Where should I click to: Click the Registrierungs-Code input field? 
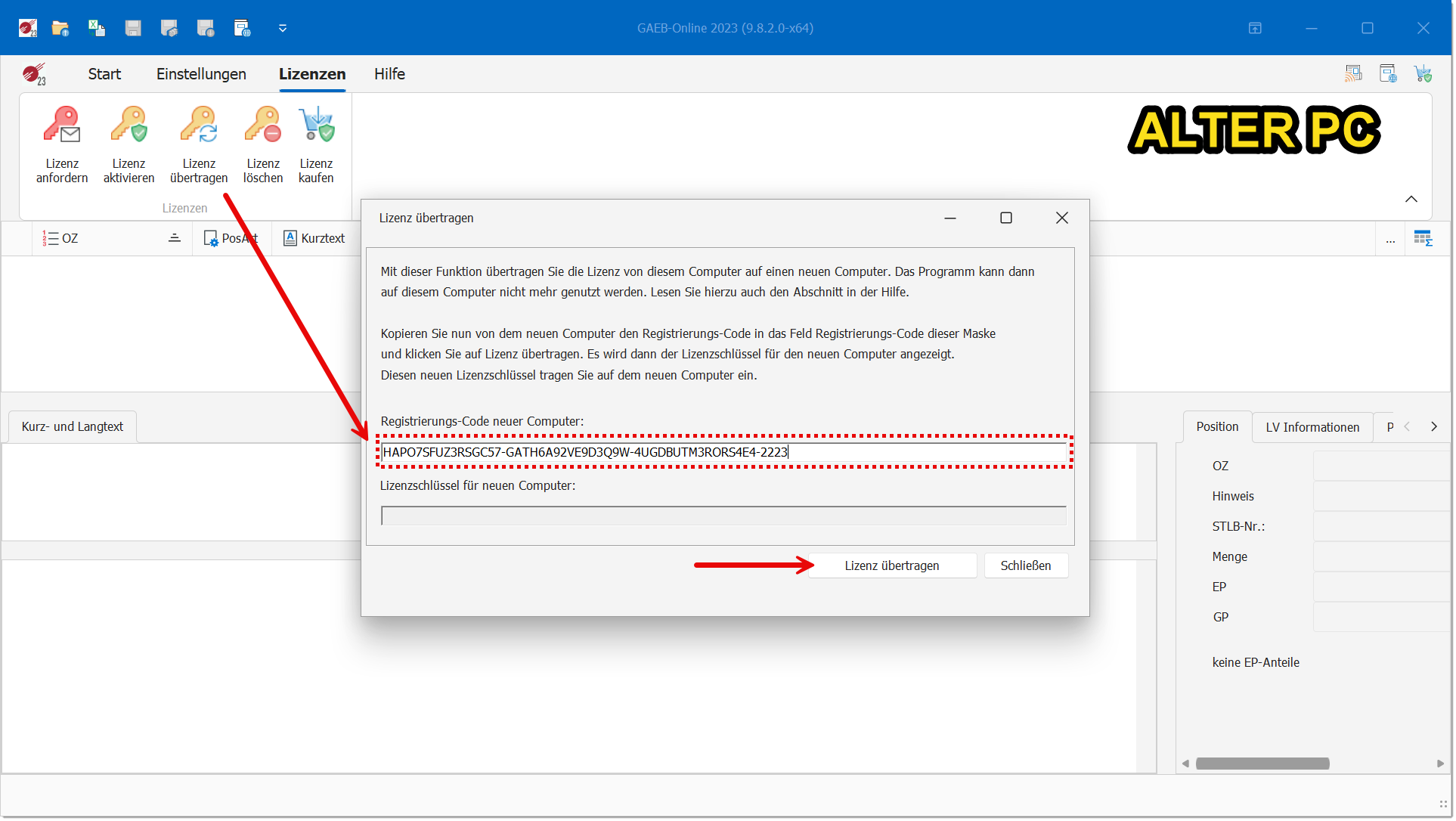coord(723,453)
